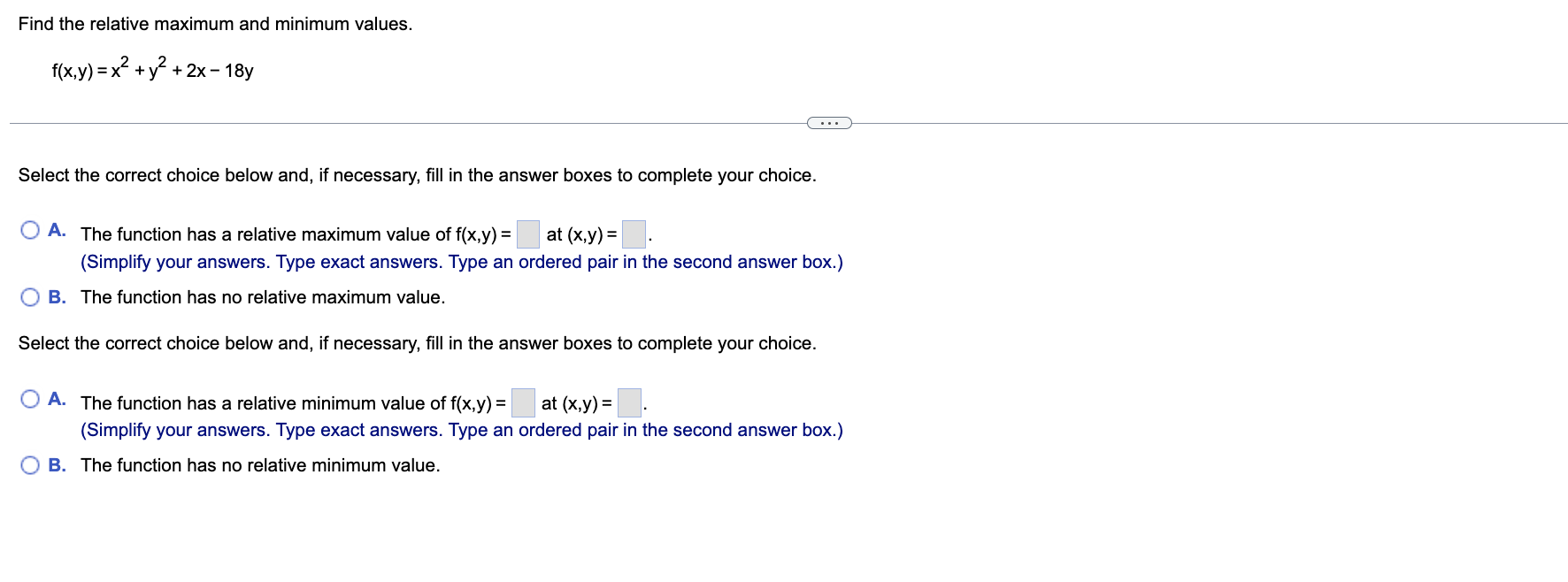
Task: Click the blue simplify instruction under maximum choice A
Action: [x=461, y=261]
